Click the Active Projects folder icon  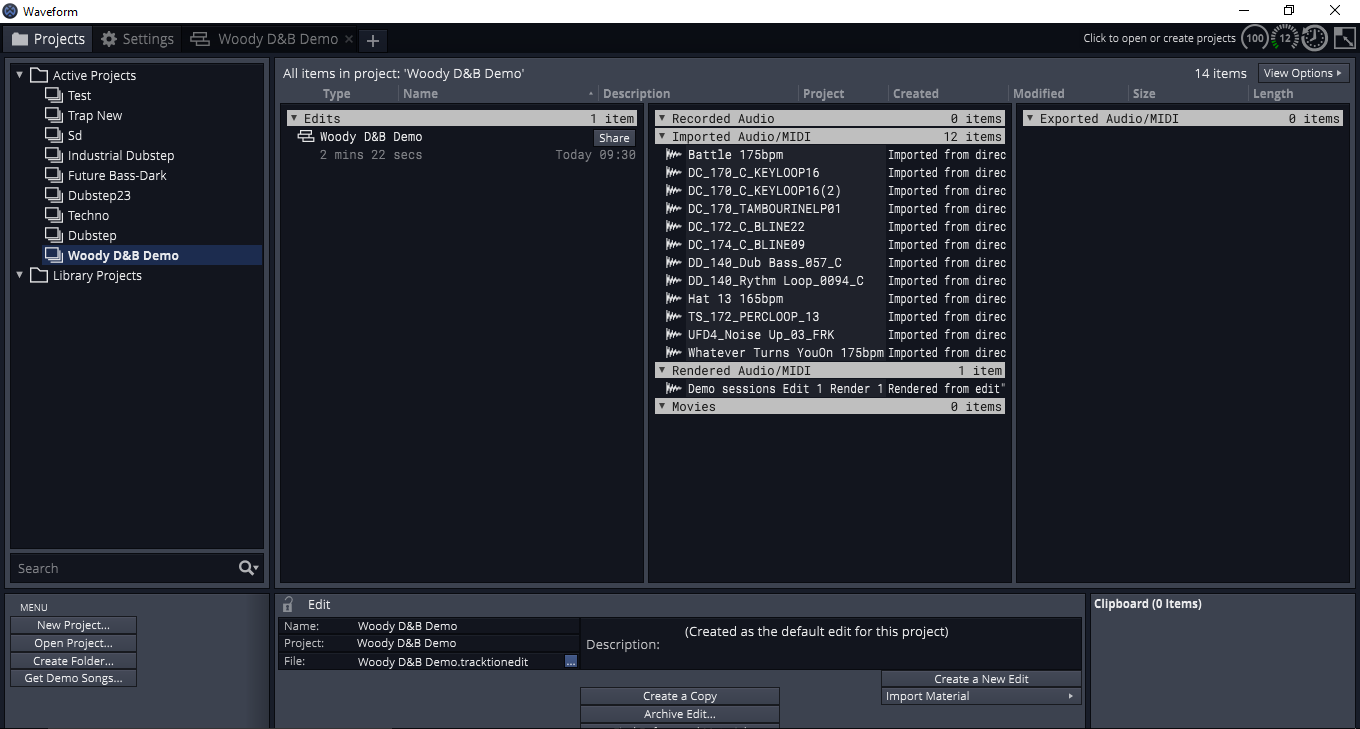click(x=39, y=75)
